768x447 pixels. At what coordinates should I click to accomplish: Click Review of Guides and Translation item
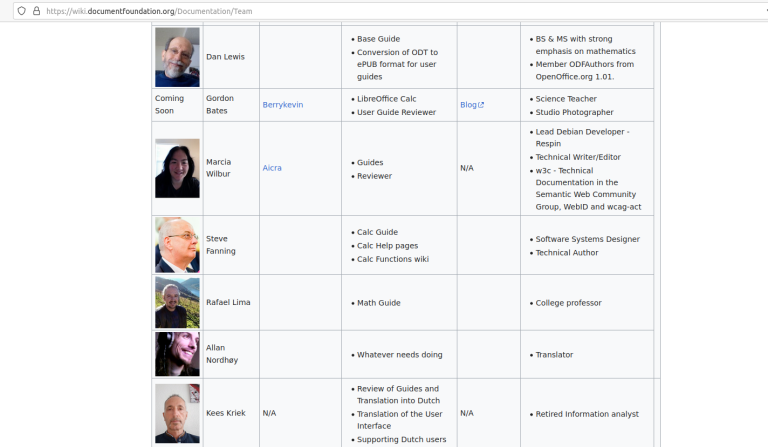[x=398, y=395]
